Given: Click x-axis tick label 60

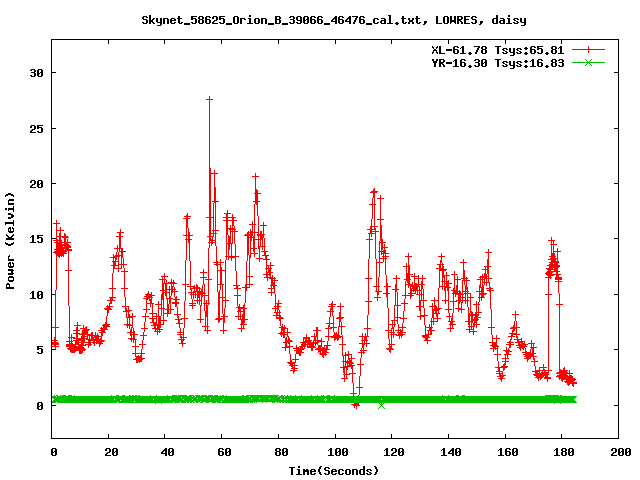Looking at the screenshot, I should coord(224,452).
